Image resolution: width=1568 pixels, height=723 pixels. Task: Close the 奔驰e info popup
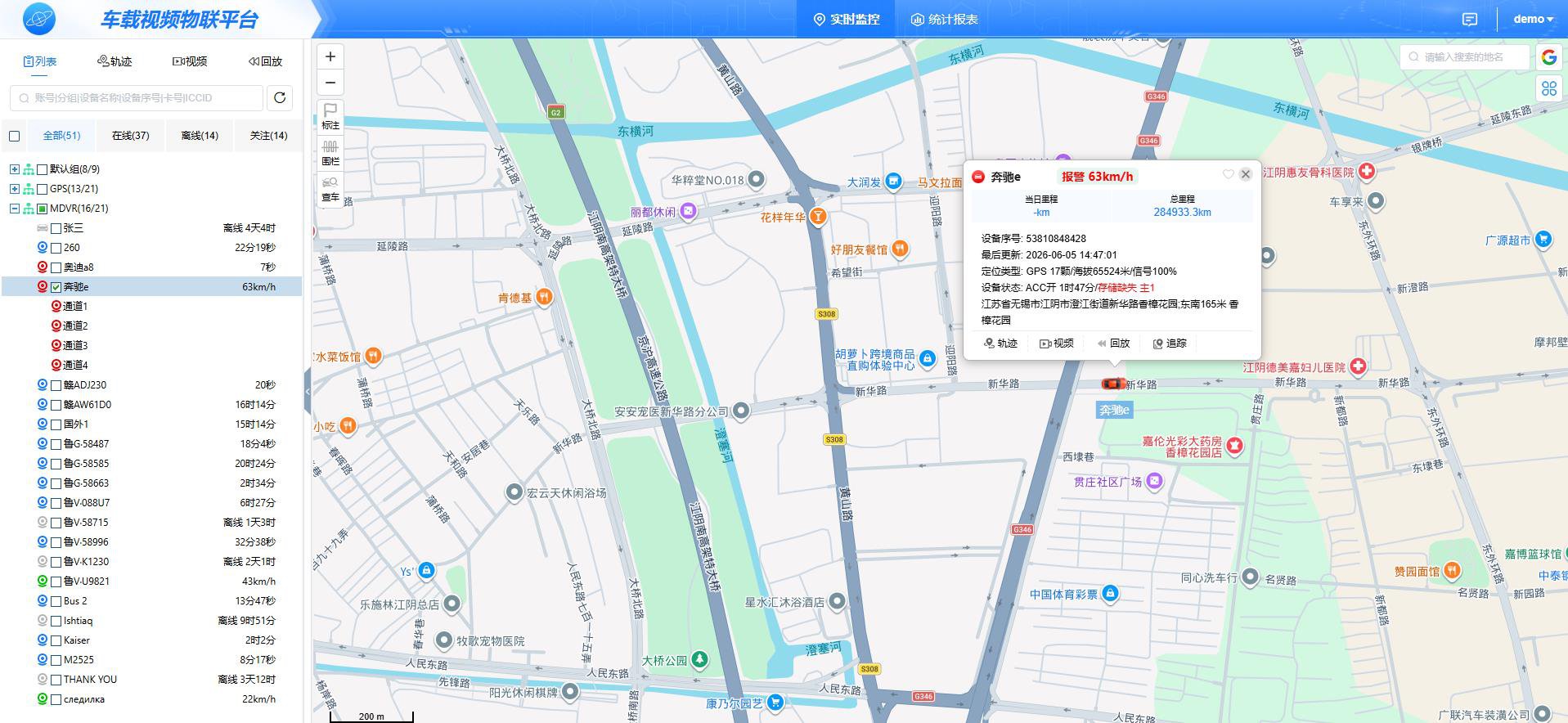pos(1246,174)
